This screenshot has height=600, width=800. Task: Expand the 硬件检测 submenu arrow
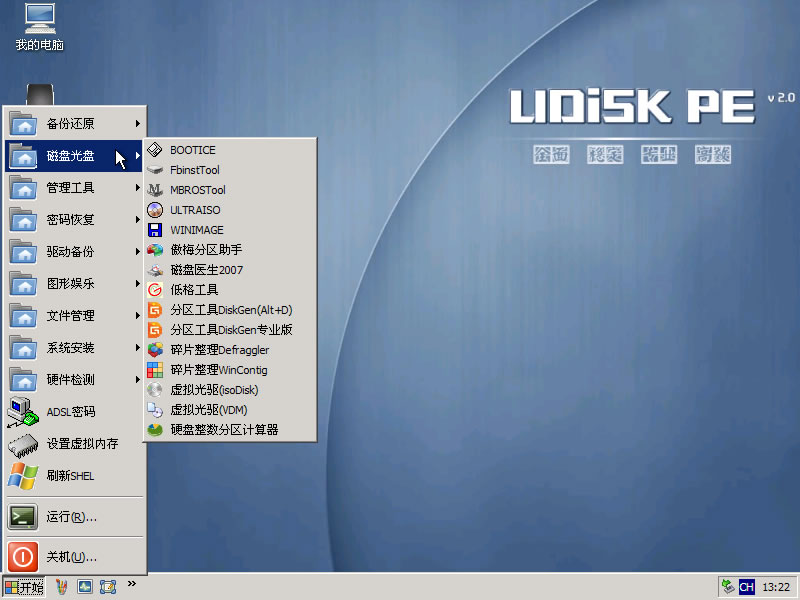[x=138, y=380]
